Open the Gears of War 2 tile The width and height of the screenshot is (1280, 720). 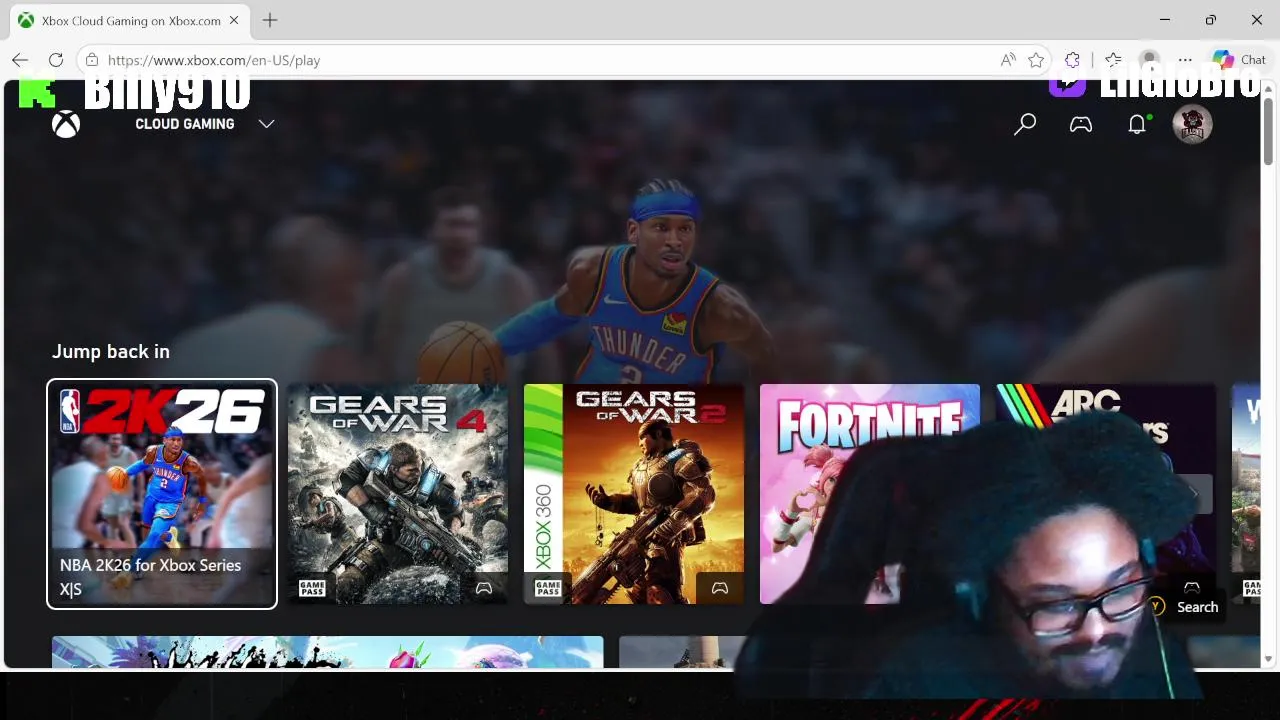click(634, 494)
